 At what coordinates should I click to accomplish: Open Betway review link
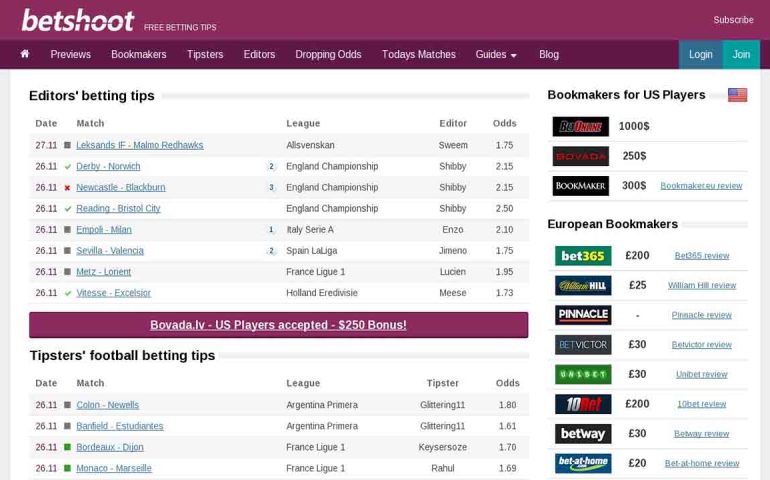tap(702, 434)
